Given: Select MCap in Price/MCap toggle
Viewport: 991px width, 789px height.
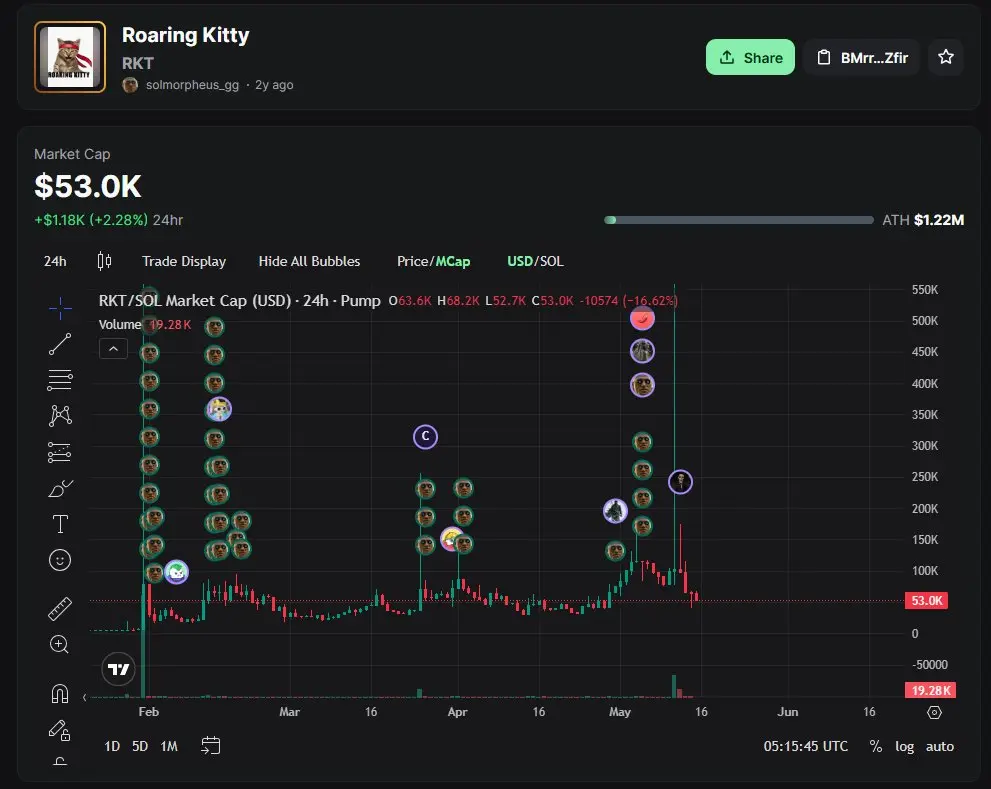Looking at the screenshot, I should tap(453, 261).
